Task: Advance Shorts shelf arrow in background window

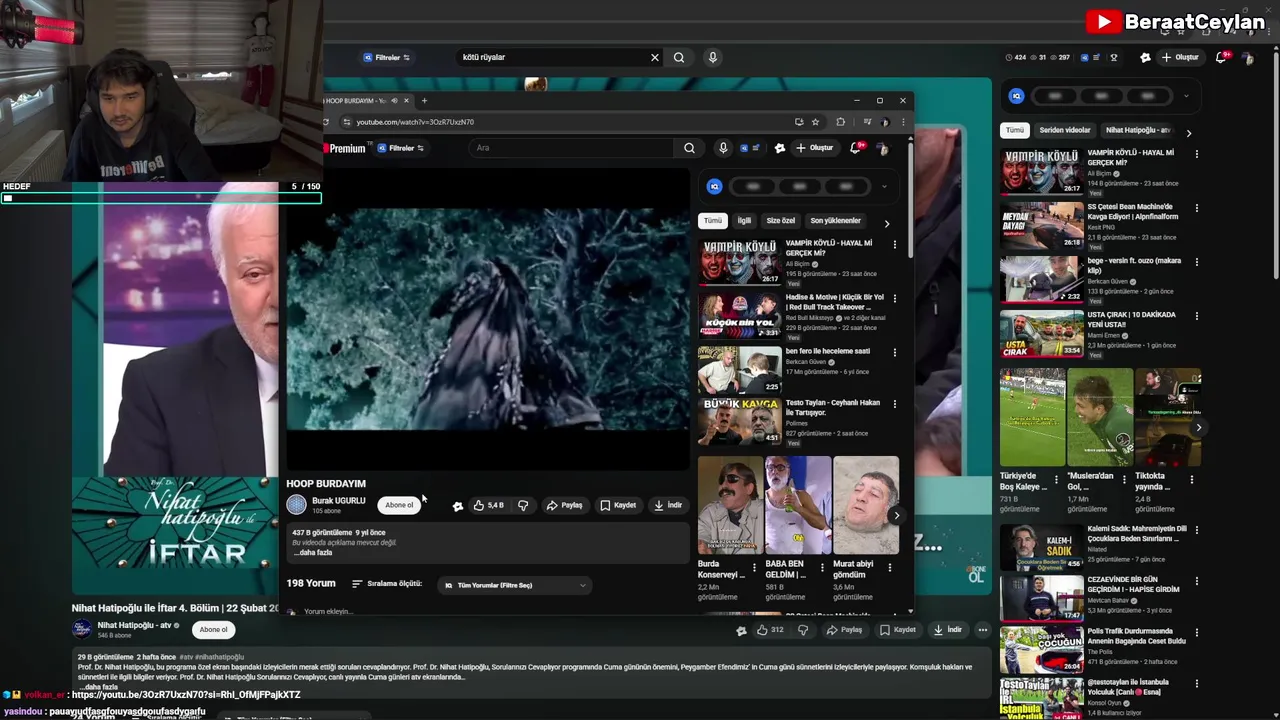Action: [1198, 427]
